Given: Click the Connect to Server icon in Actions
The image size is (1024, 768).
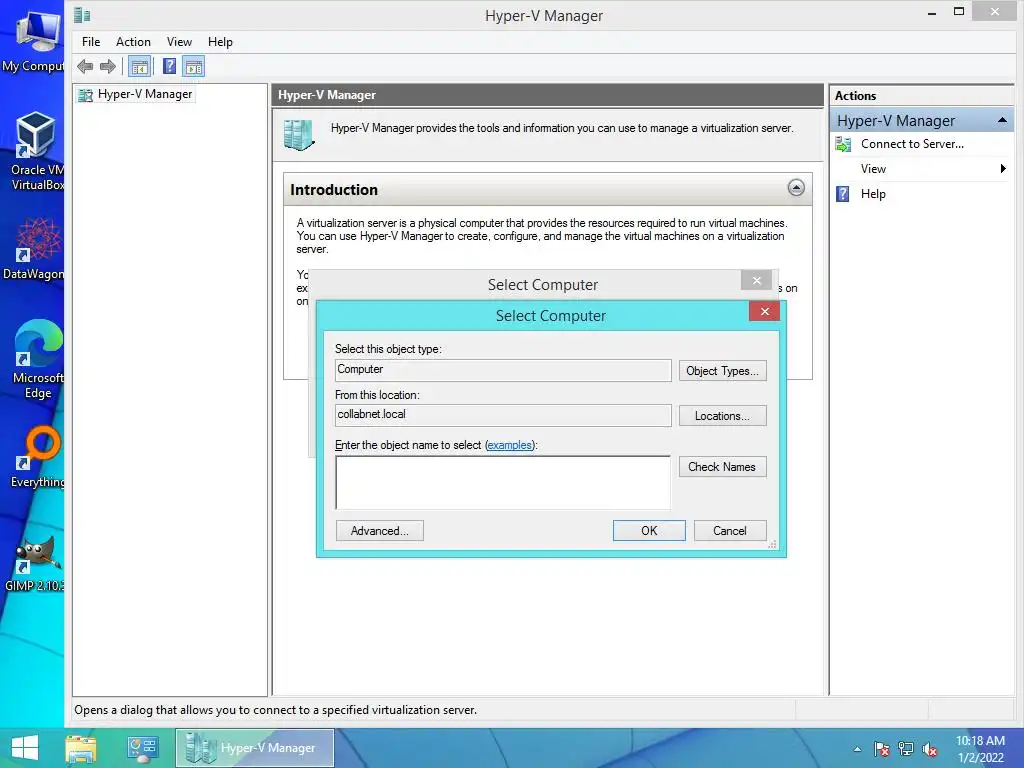Looking at the screenshot, I should tap(843, 144).
